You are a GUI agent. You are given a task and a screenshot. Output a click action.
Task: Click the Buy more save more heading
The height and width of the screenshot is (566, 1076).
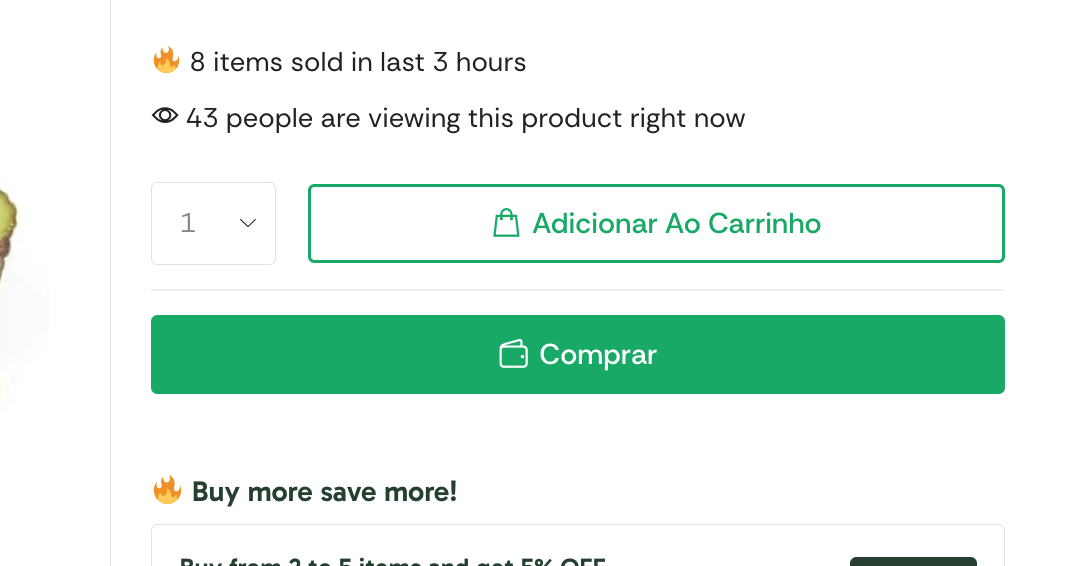pos(324,492)
